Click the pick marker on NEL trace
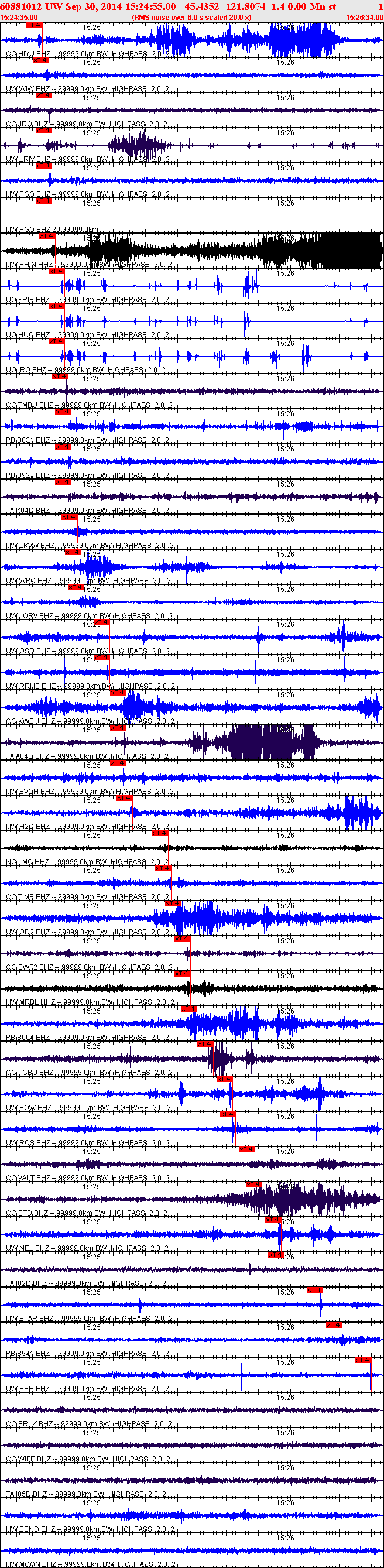The height and width of the screenshot is (1568, 384). click(272, 1219)
